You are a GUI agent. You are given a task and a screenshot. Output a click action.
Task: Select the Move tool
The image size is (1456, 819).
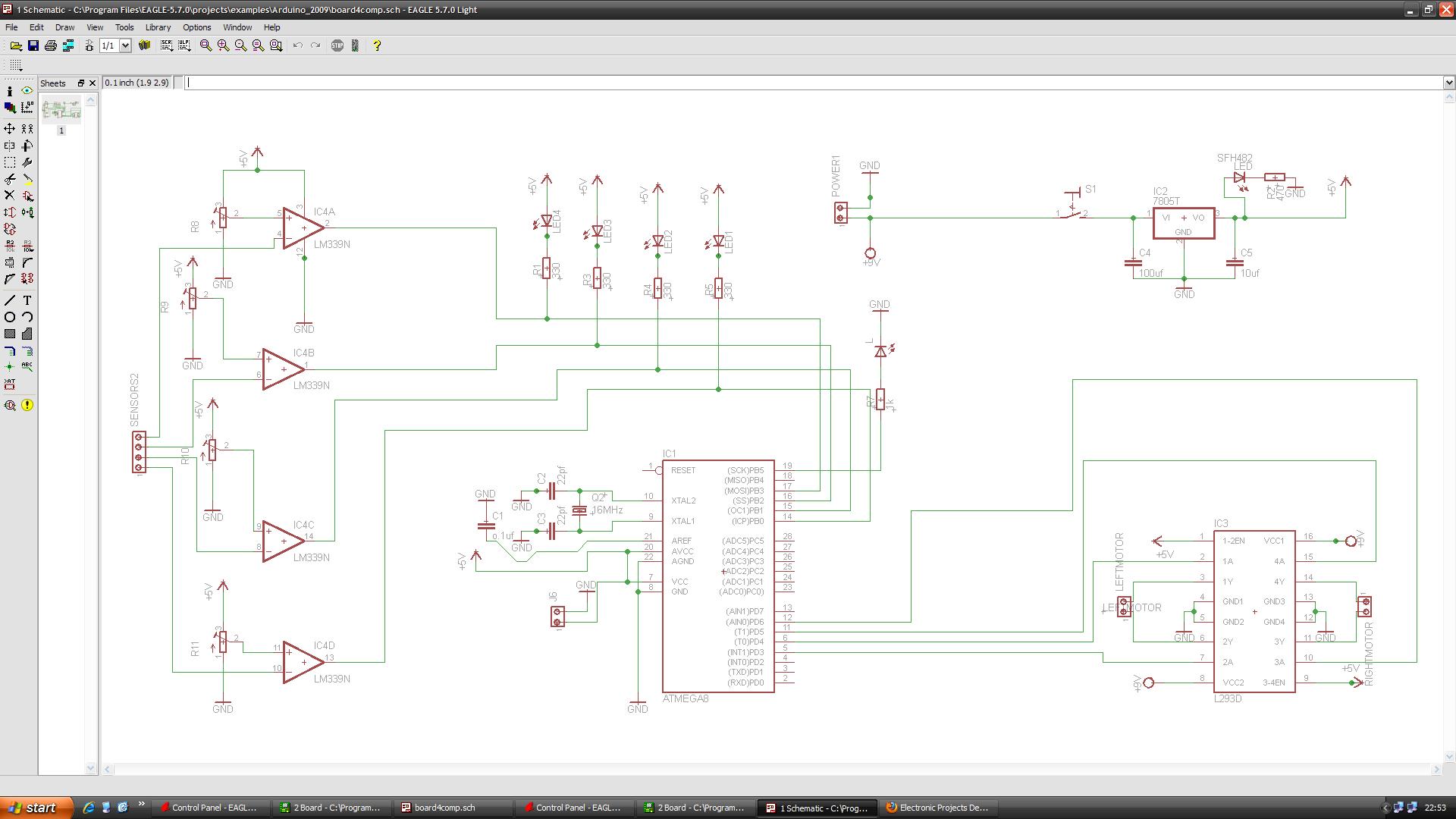(10, 129)
